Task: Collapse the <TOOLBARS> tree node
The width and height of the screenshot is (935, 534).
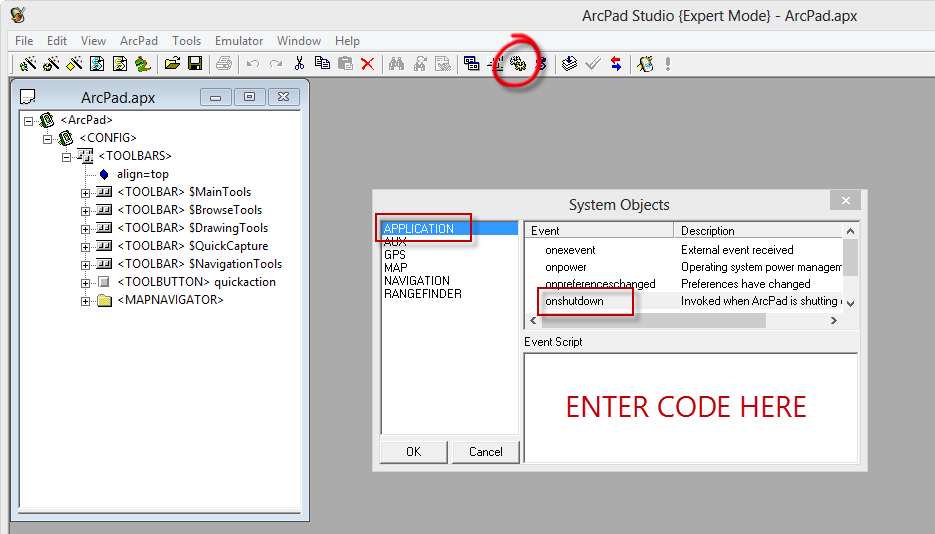Action: tap(66, 157)
